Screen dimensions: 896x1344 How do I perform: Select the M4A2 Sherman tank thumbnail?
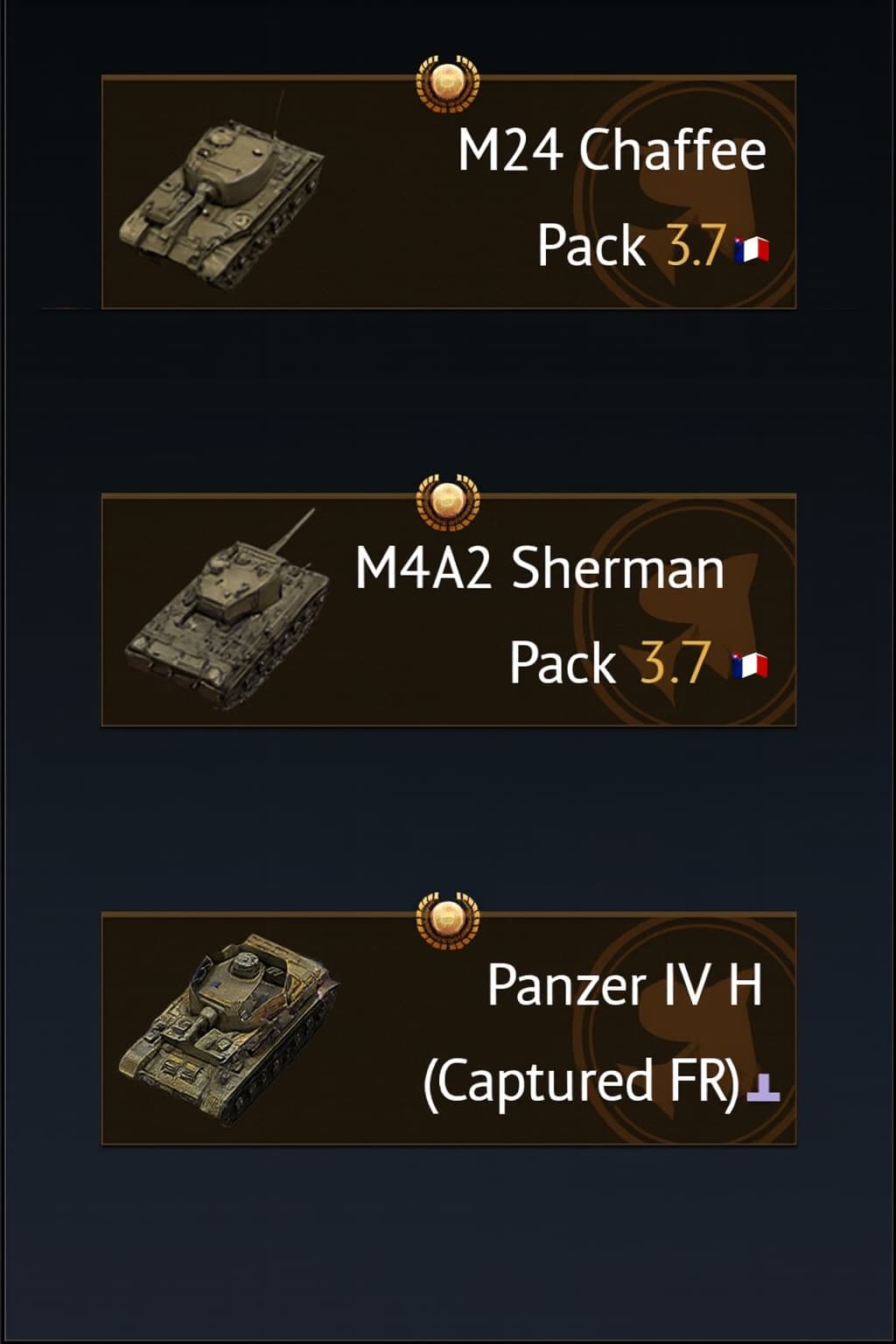pos(226,612)
